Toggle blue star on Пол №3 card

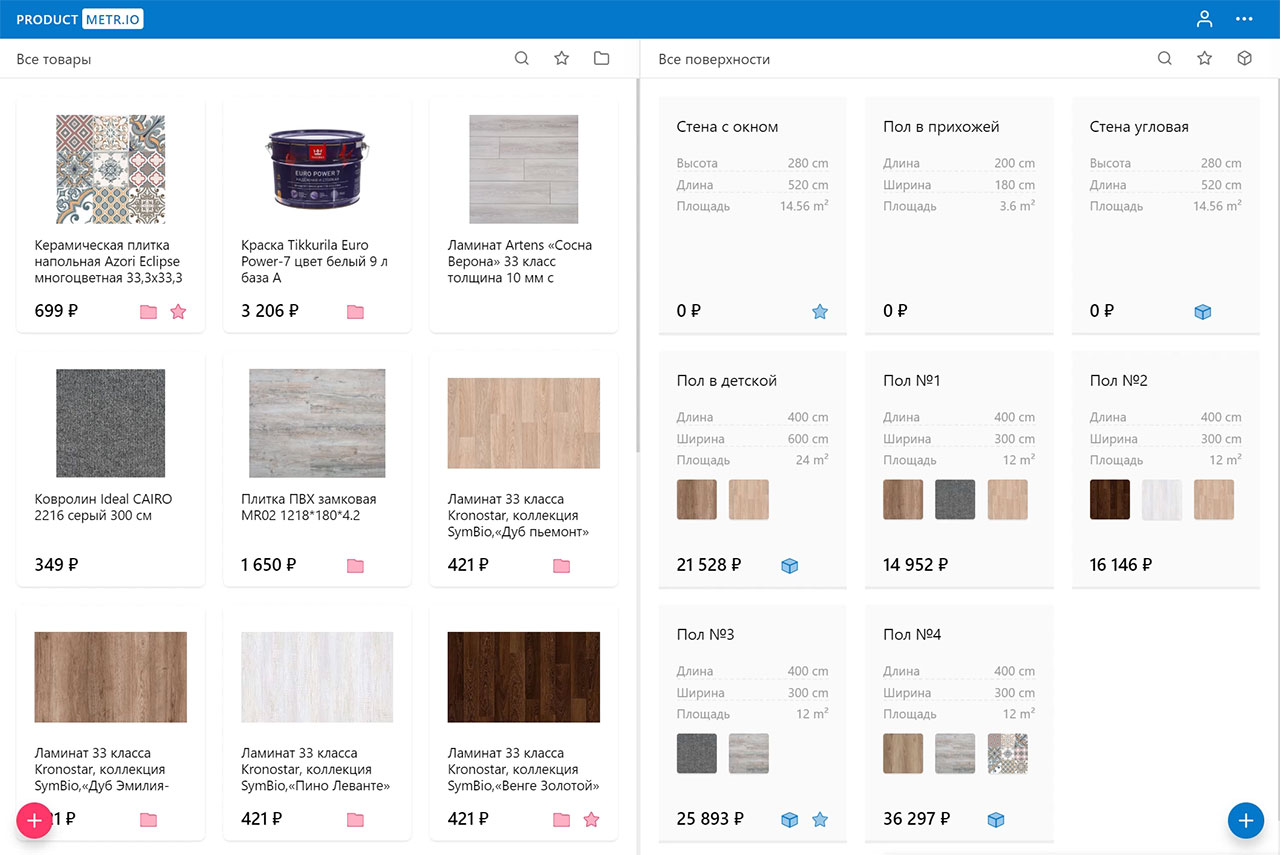(820, 820)
